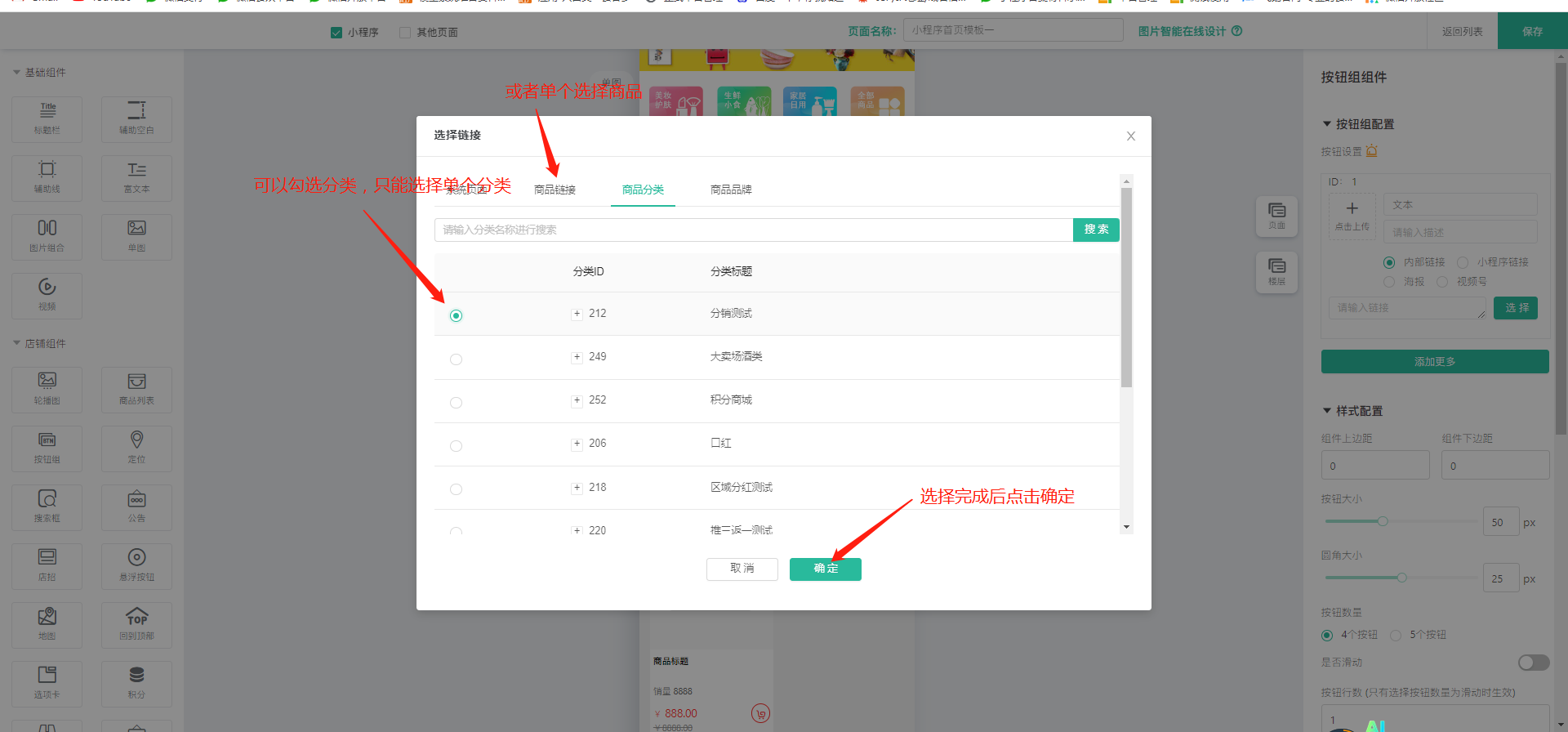Screen dimensions: 1568x732
Task: Switch to the 商品品牌 tab
Action: coord(731,190)
